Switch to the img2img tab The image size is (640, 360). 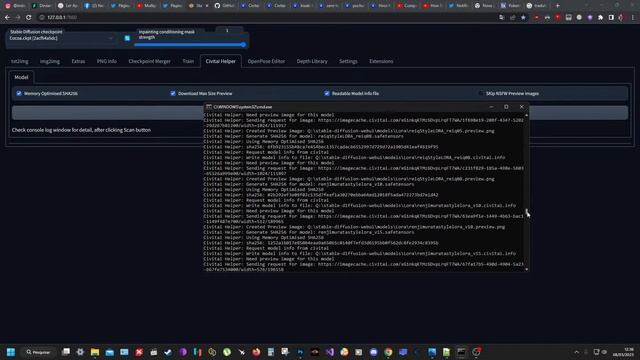click(x=50, y=61)
